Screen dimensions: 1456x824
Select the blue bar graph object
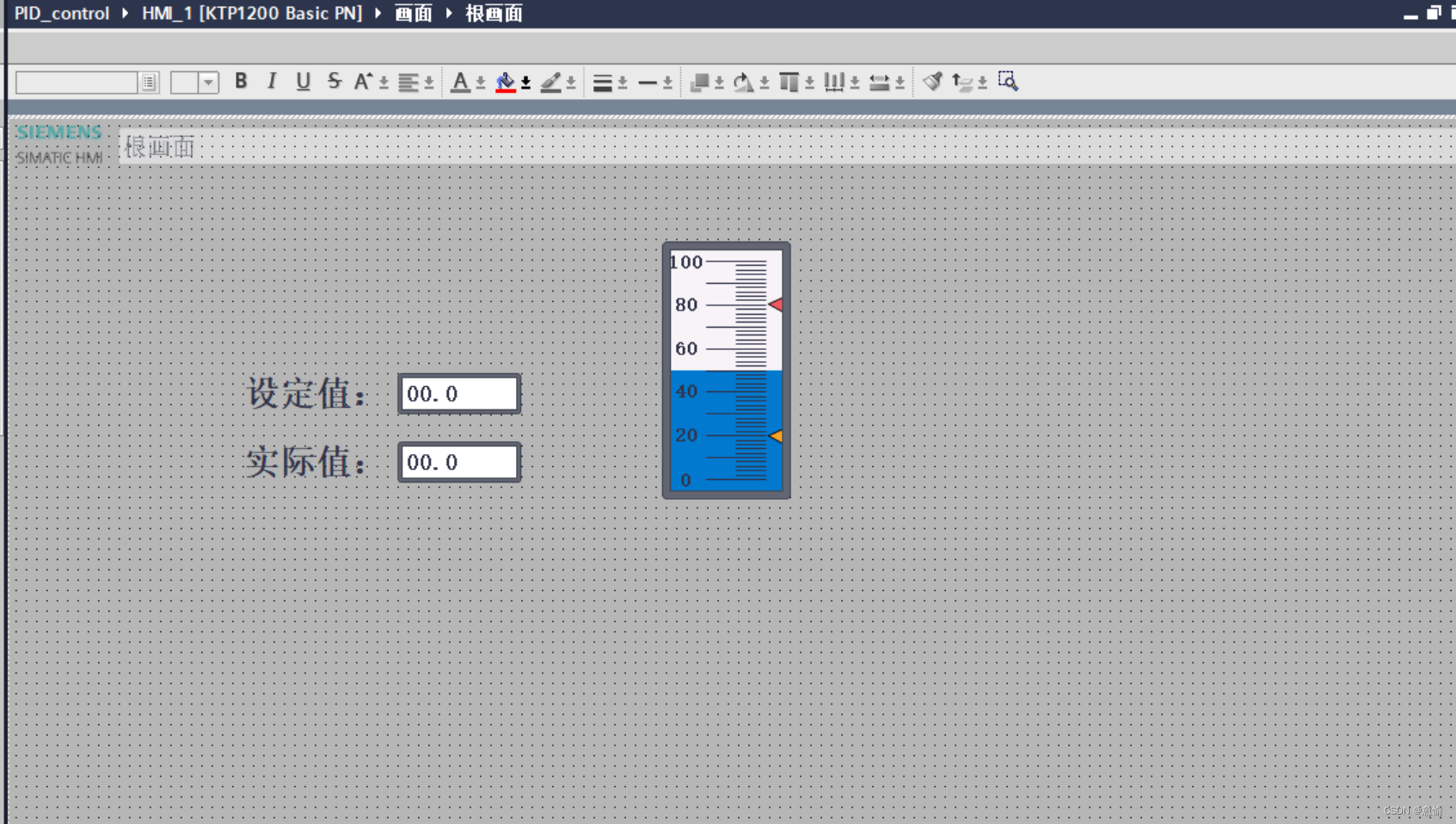click(726, 370)
